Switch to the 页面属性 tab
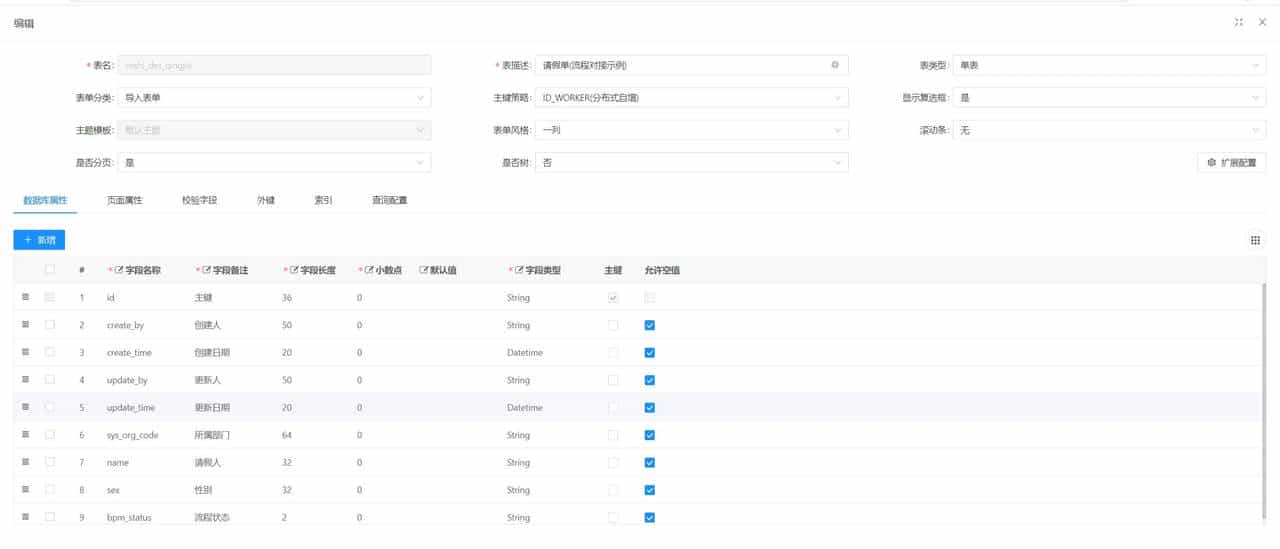Screen dimensions: 1280x549 tap(125, 201)
